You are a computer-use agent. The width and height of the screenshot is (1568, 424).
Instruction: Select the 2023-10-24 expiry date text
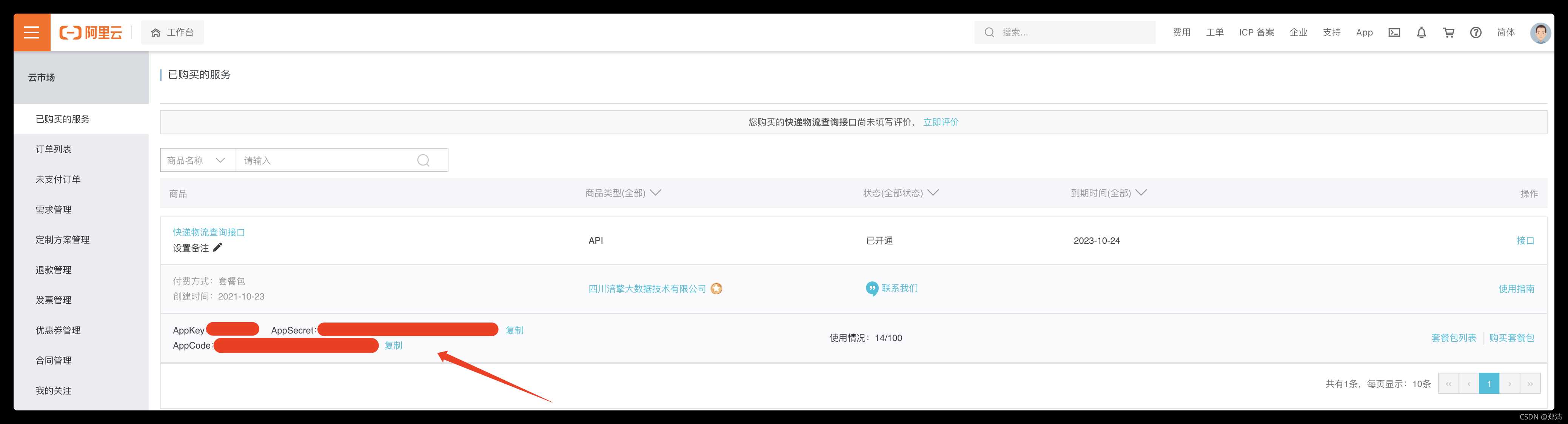(x=1096, y=241)
